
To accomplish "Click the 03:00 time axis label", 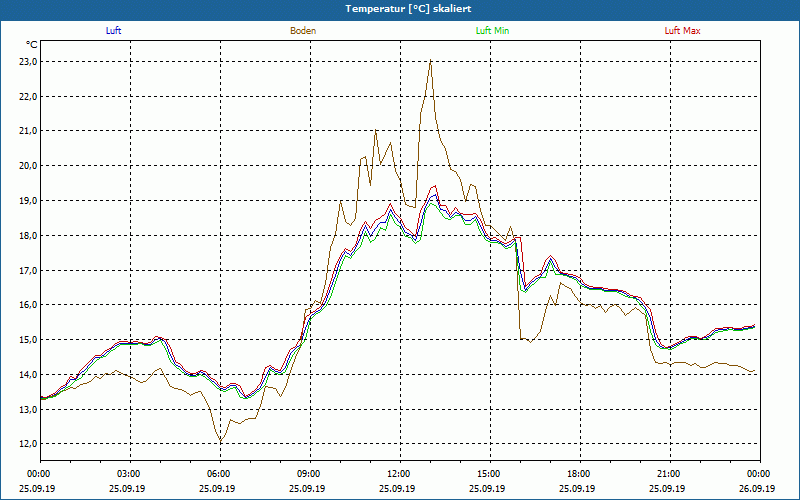I will coord(127,474).
